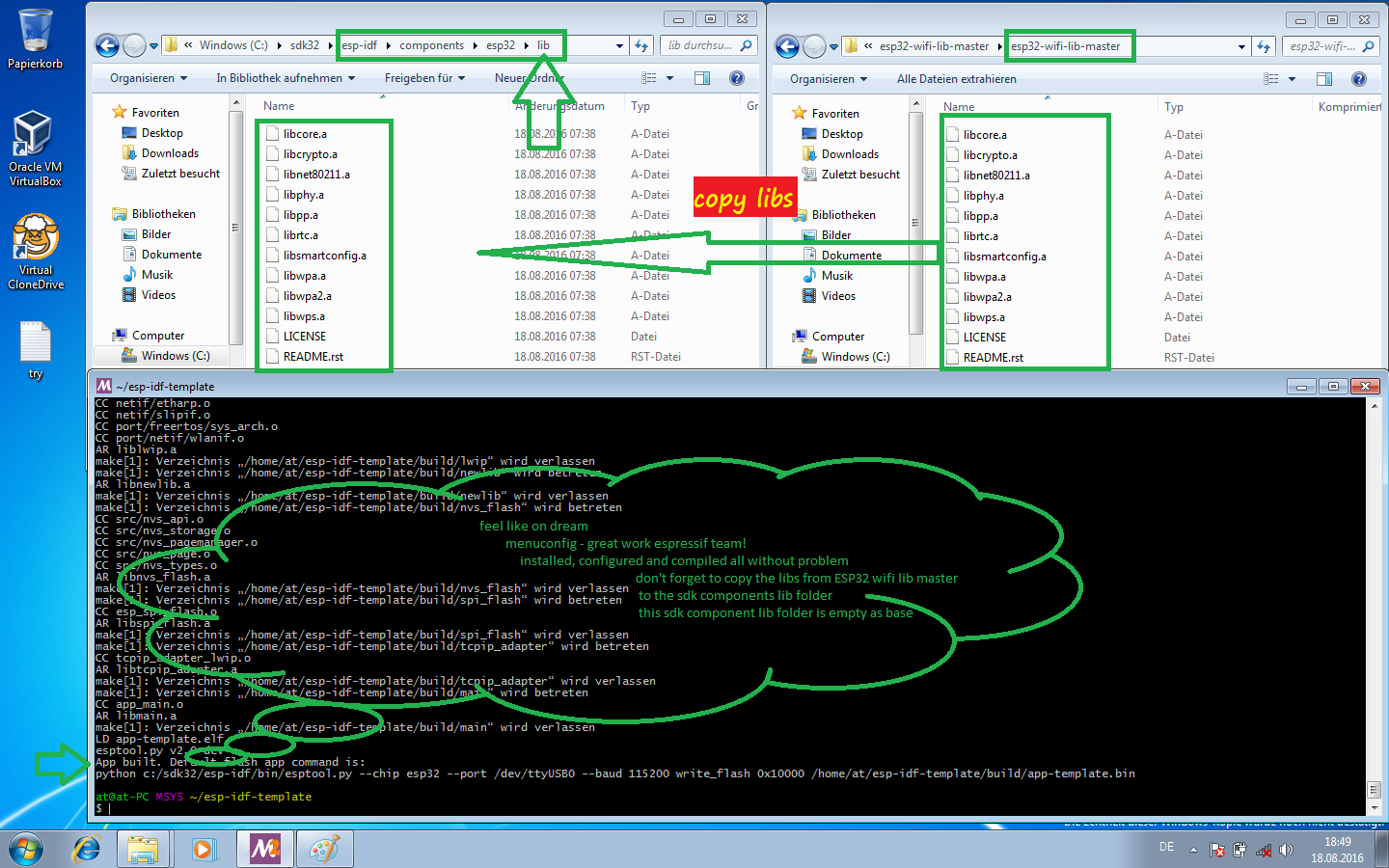Click Action Center flag icon in tray
1389x868 pixels.
tap(1217, 850)
